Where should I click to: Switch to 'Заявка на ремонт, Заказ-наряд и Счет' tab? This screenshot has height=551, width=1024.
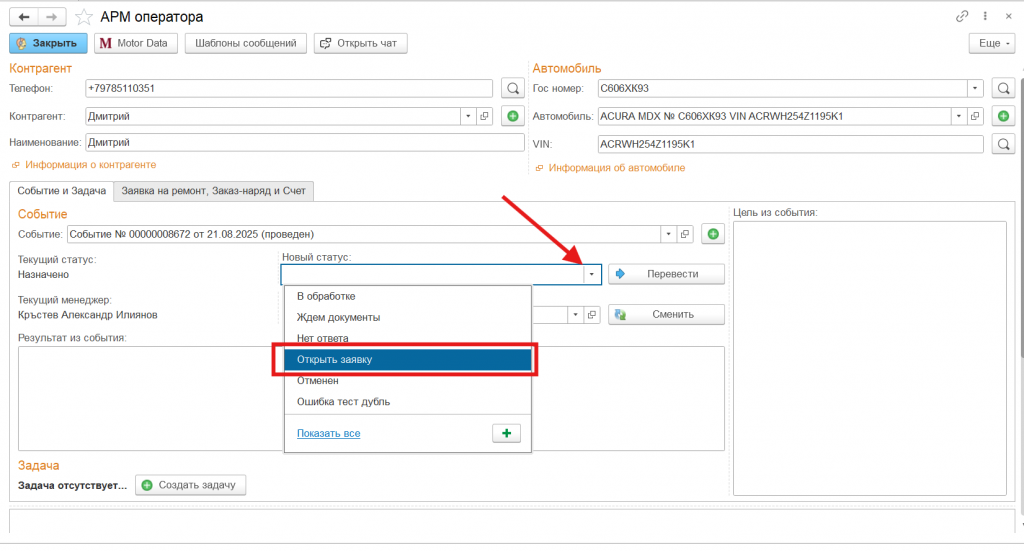pos(215,190)
